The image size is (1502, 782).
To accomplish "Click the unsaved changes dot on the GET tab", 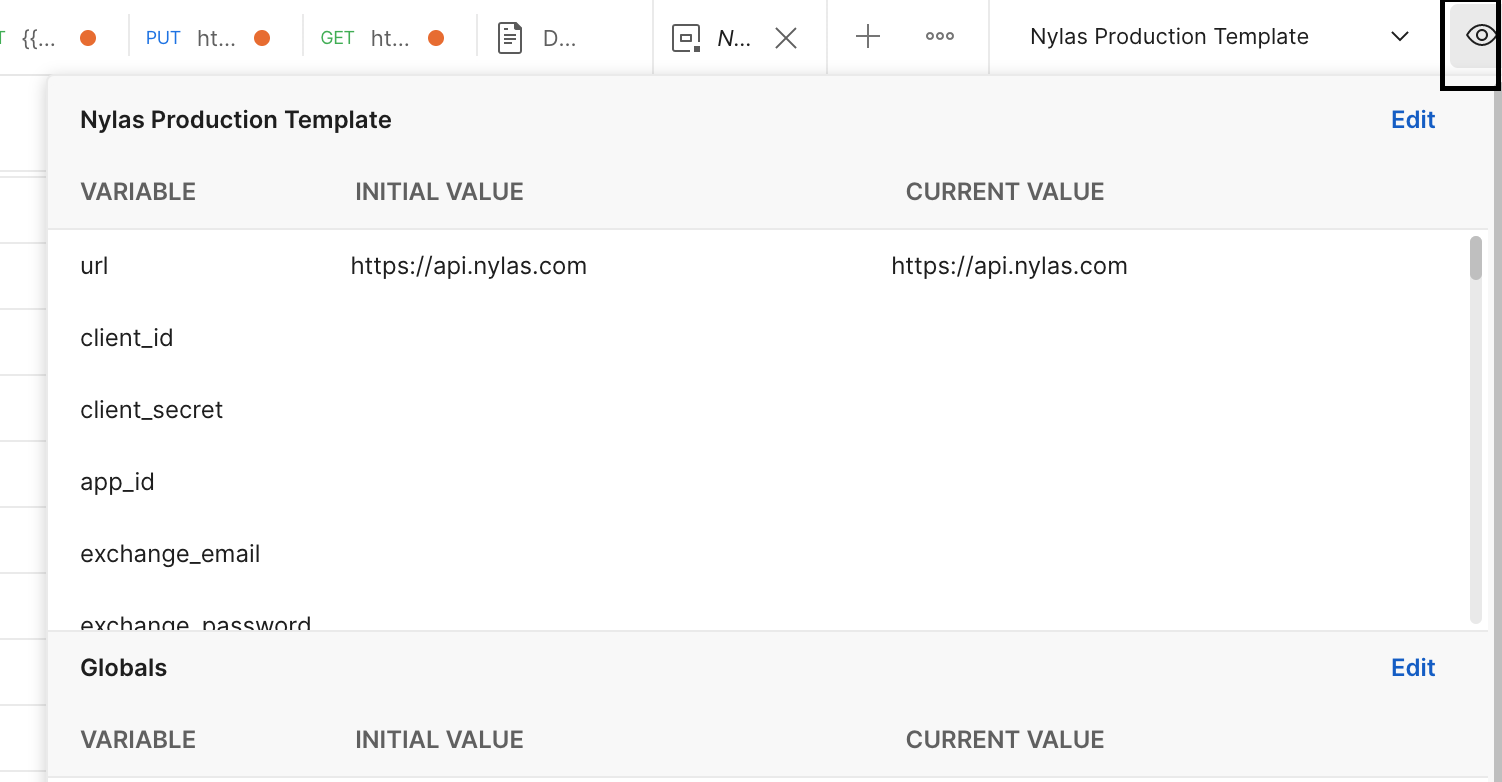I will tap(436, 36).
